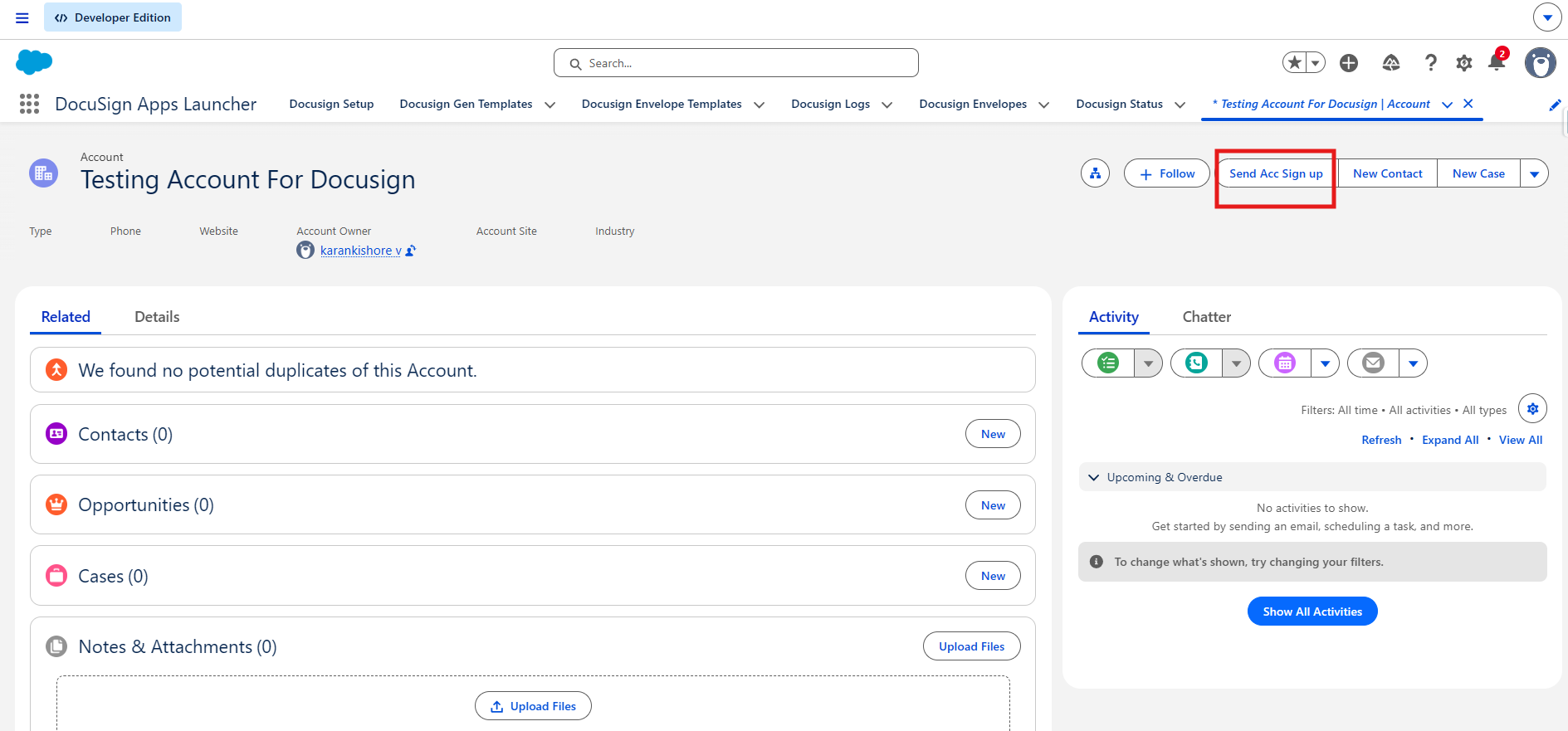Image resolution: width=1568 pixels, height=731 pixels.
Task: Click the Salesforce cloud logo
Action: [x=34, y=61]
